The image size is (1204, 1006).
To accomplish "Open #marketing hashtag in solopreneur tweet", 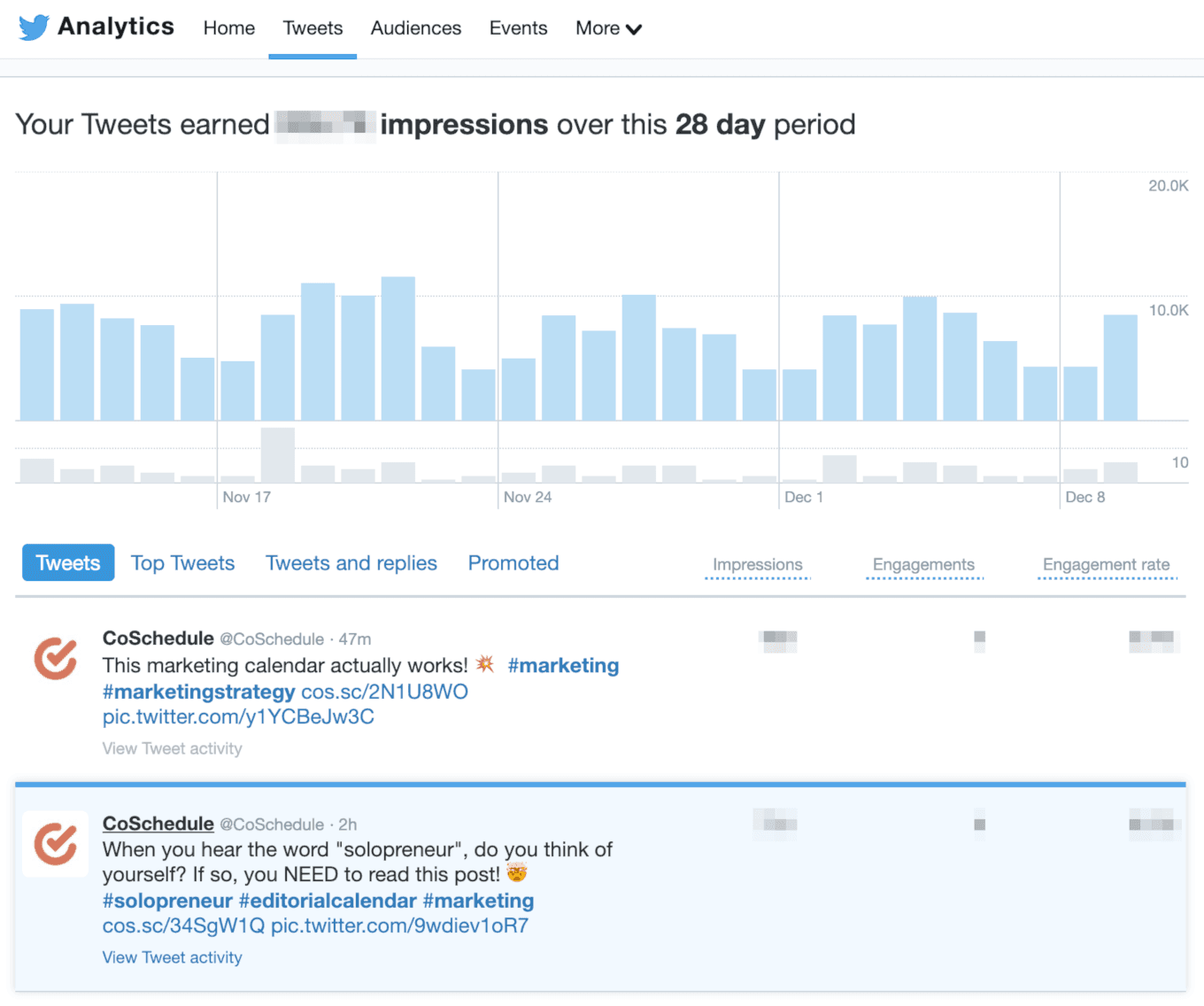I will click(478, 901).
